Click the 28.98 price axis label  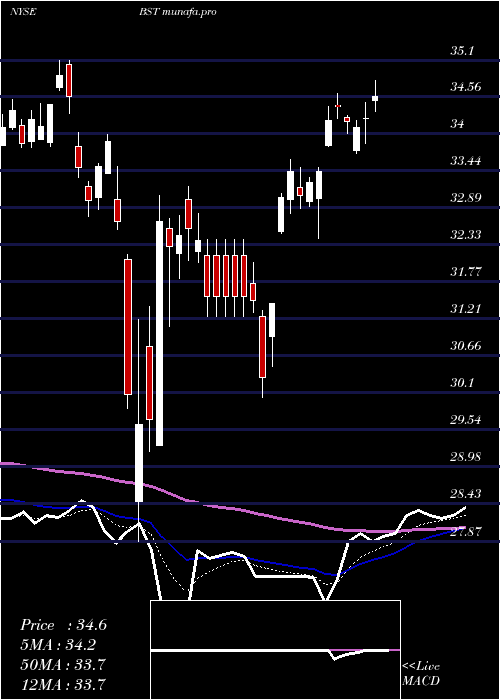pyautogui.click(x=465, y=458)
